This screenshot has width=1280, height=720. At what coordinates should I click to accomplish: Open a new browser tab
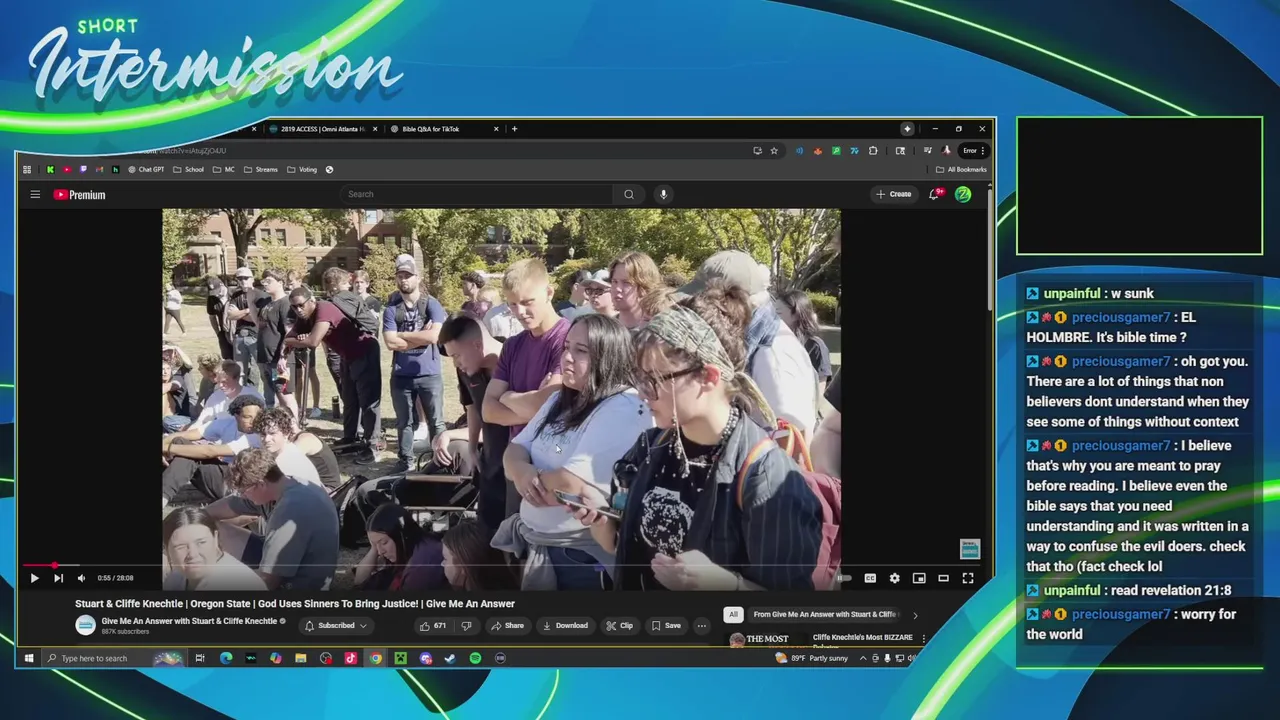pyautogui.click(x=514, y=129)
